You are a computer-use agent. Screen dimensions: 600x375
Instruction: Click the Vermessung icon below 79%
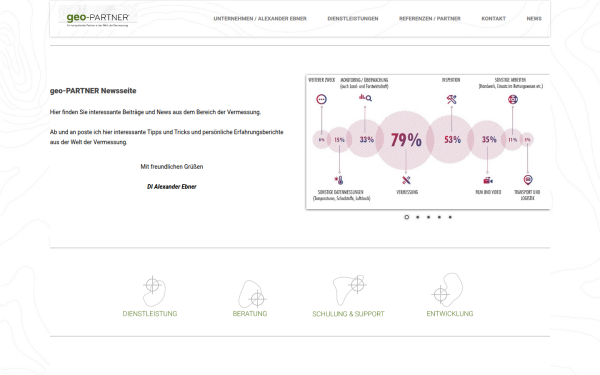[x=406, y=180]
